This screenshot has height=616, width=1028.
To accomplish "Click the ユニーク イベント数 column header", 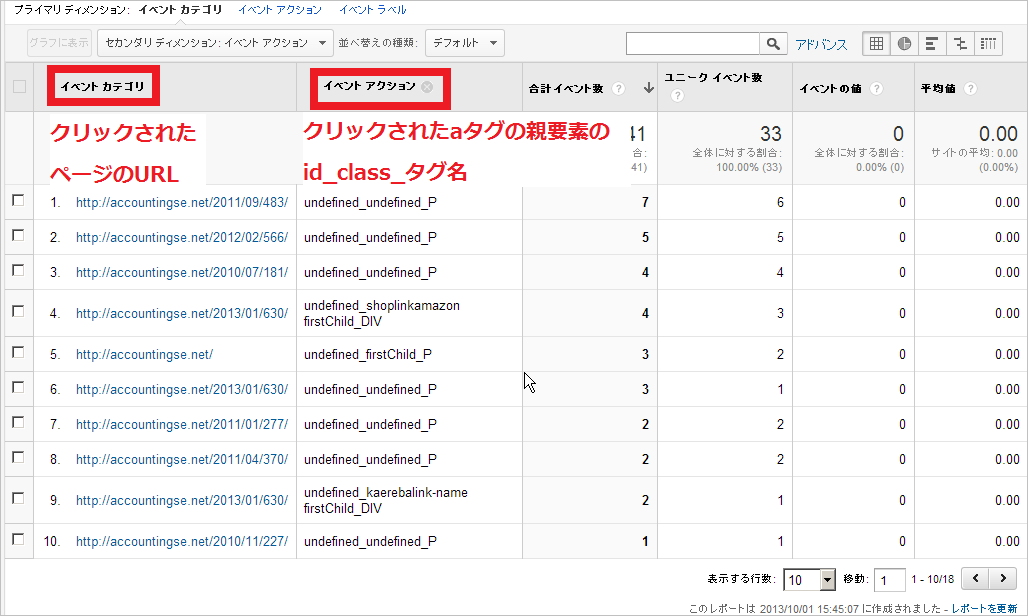I will click(713, 78).
